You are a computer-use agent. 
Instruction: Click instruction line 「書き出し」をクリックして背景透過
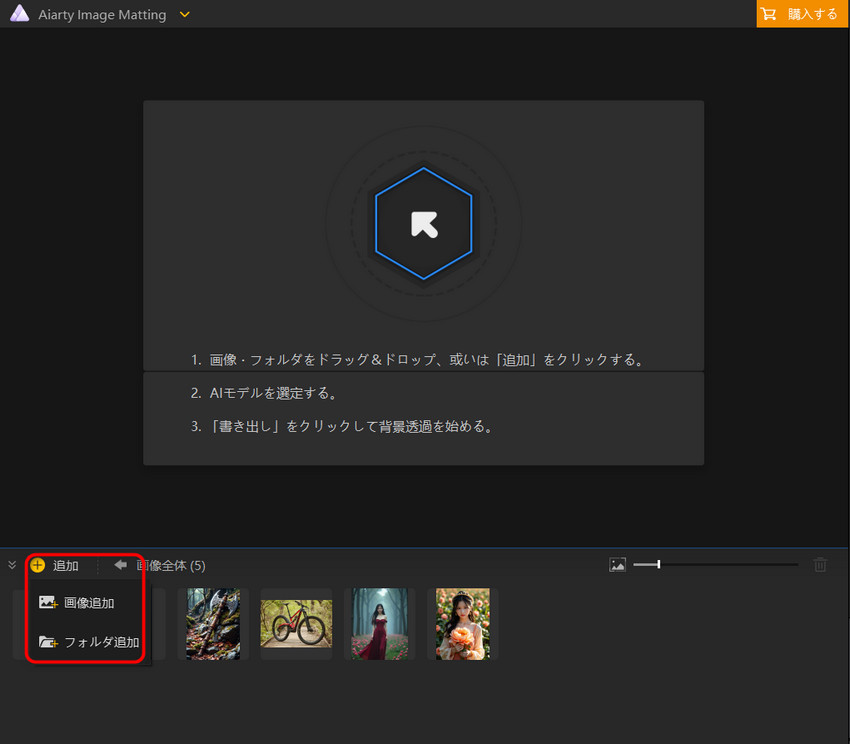pos(343,426)
